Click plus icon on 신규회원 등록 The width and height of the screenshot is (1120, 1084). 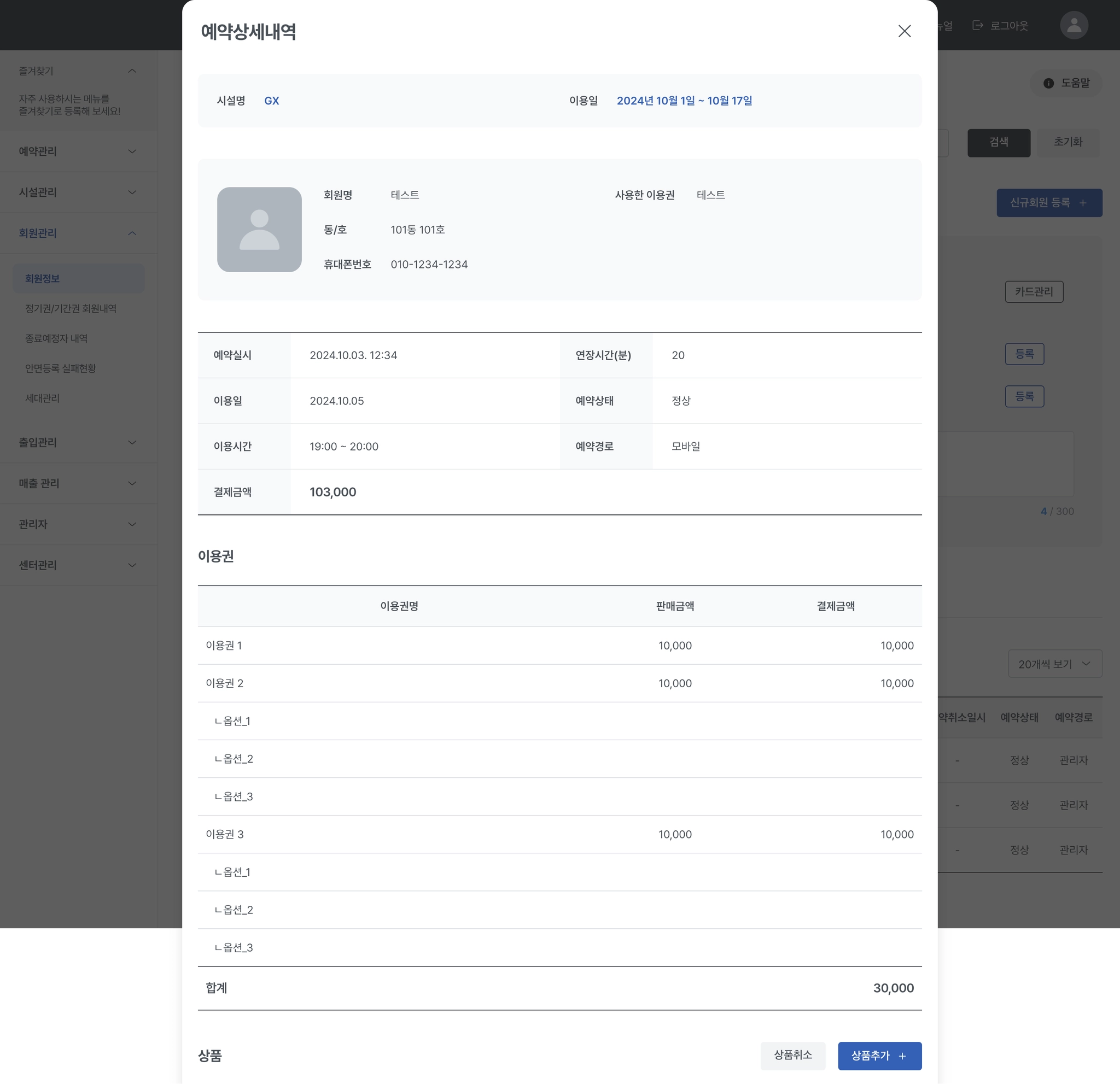click(x=1083, y=203)
